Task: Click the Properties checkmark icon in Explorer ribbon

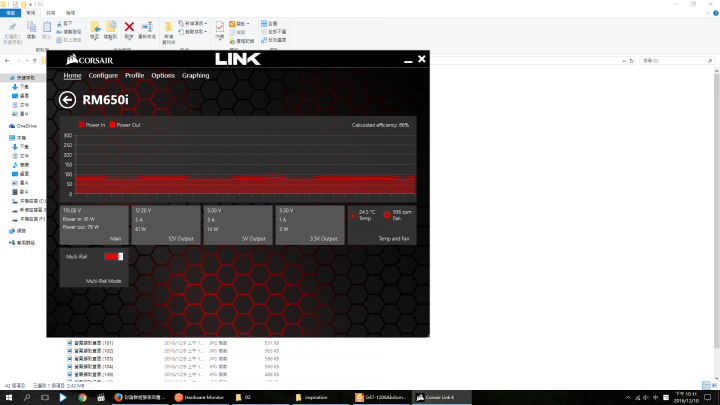Action: point(220,27)
